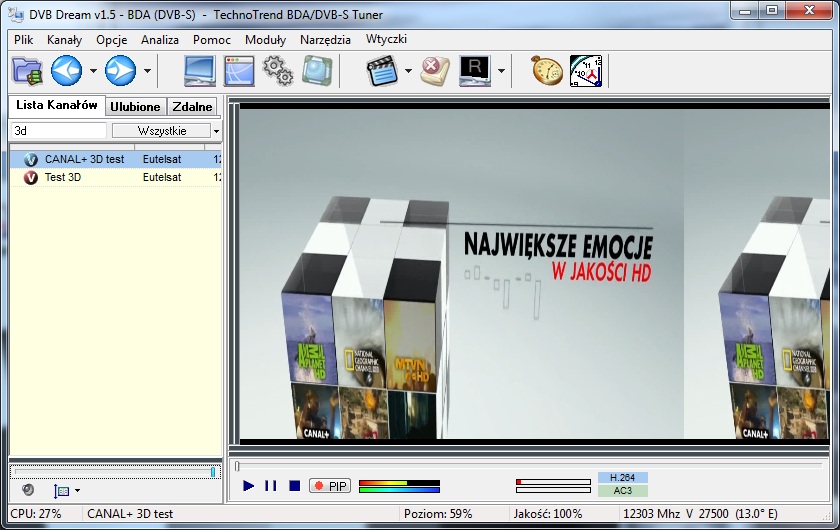Click the monitor fullscreen toolbar icon
The height and width of the screenshot is (530, 840).
(199, 71)
